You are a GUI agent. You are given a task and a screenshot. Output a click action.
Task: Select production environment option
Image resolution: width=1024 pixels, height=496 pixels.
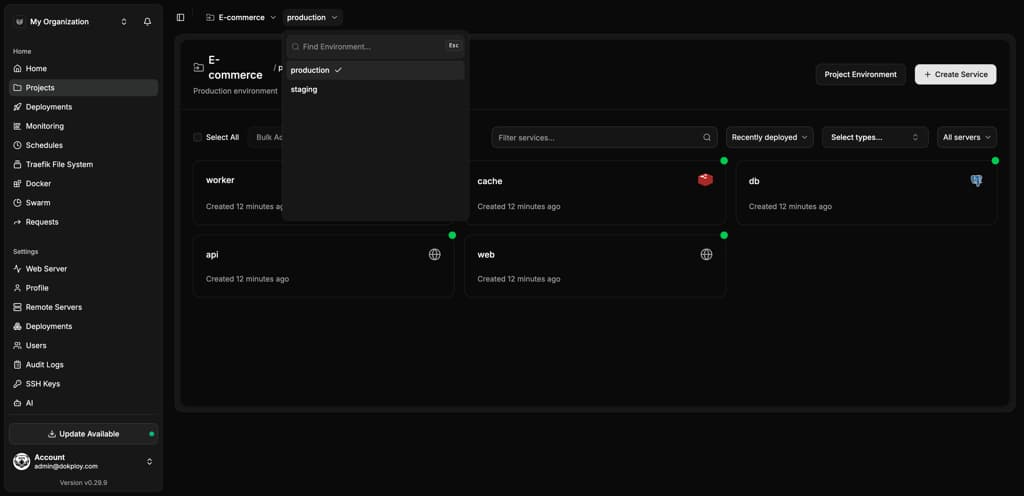coord(376,70)
